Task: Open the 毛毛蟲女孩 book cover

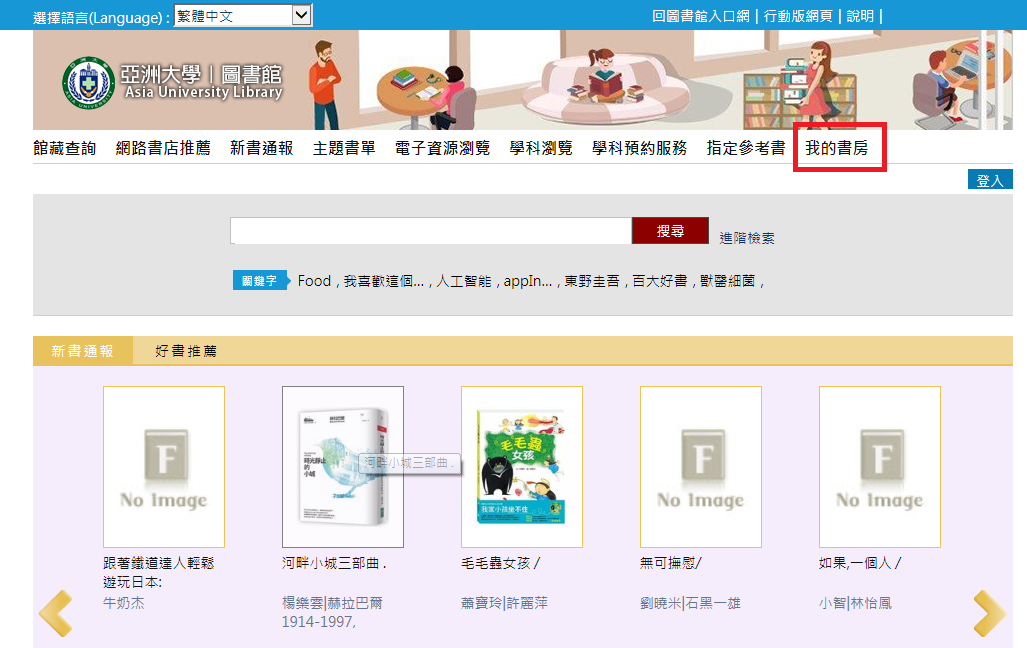Action: pyautogui.click(x=521, y=467)
